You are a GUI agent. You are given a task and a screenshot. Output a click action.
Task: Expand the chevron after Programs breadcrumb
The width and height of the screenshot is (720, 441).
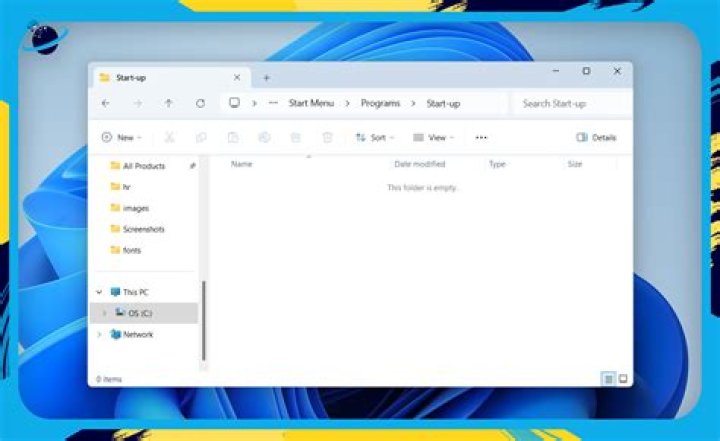[x=413, y=104]
